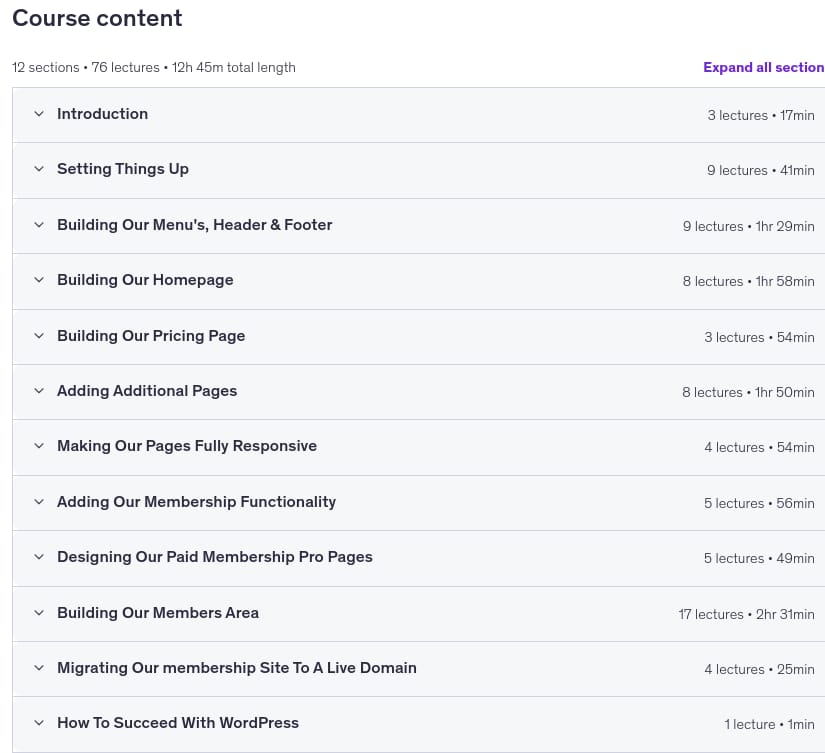Click the '4 lectures • 54min' label
Image resolution: width=825 pixels, height=753 pixels.
[x=759, y=448]
